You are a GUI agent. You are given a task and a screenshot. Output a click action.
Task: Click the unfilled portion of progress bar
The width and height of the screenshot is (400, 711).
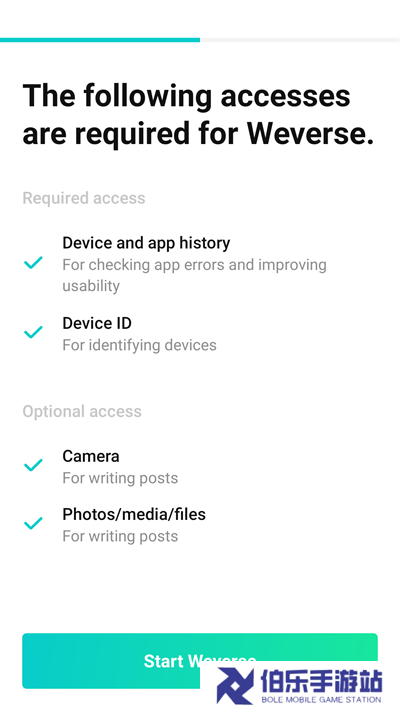click(x=300, y=40)
